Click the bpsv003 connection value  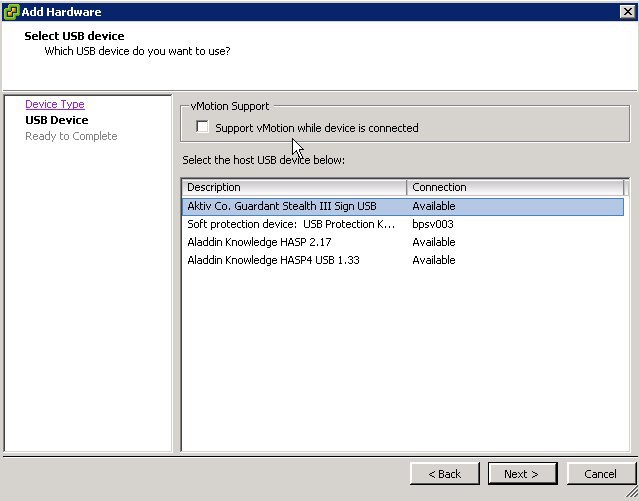(x=433, y=224)
